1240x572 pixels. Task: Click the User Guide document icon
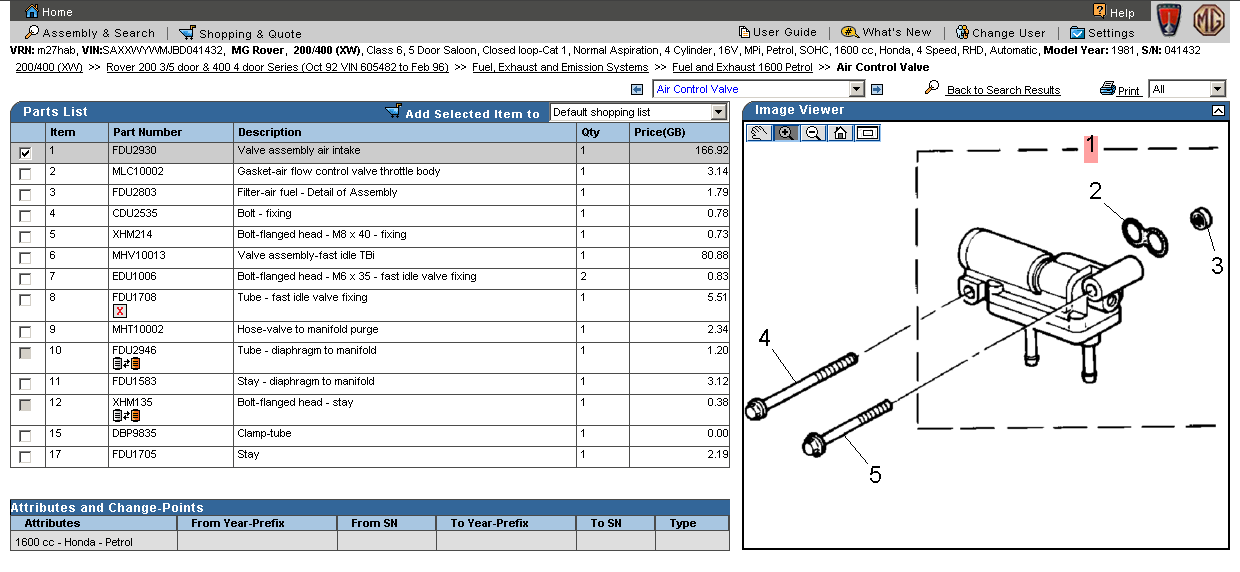click(x=744, y=33)
